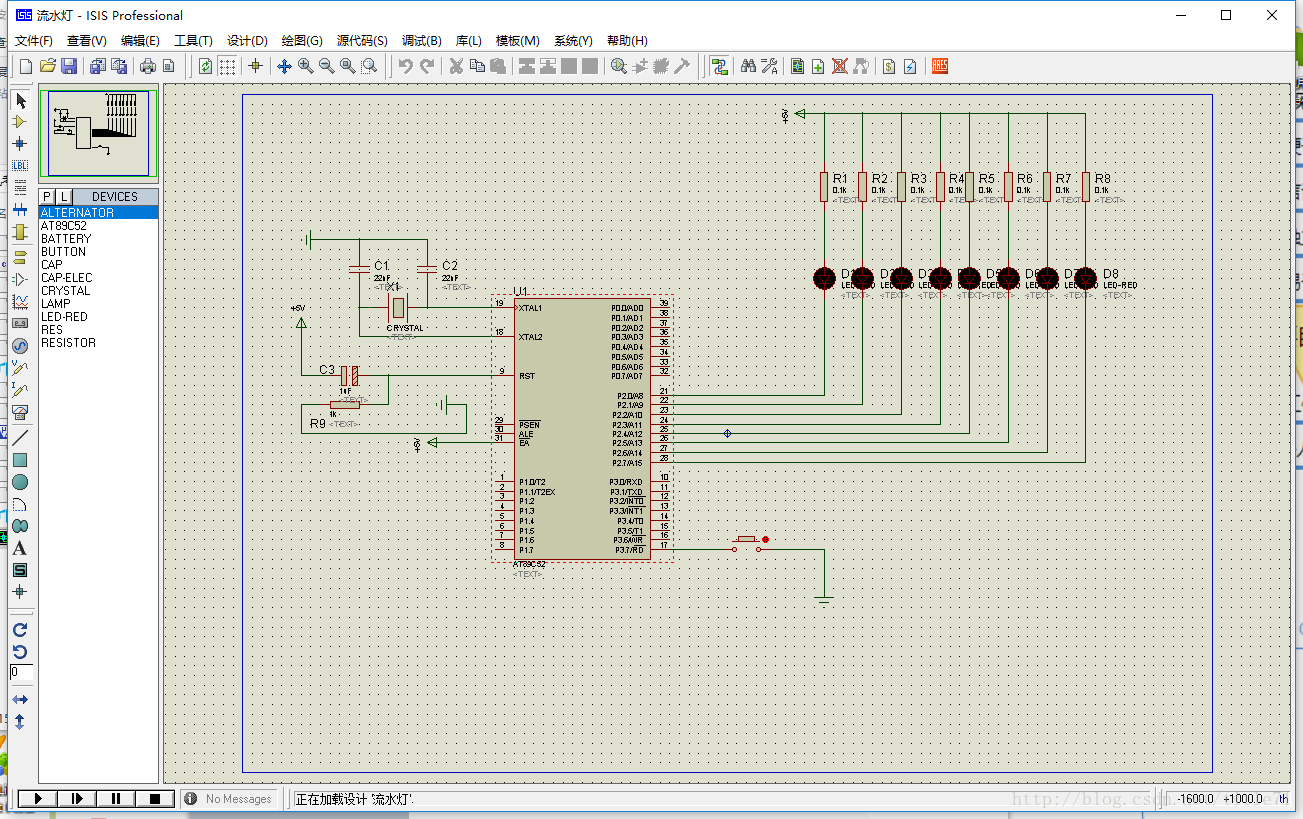Click the AT89C52 U1 chip on schematic

click(582, 428)
